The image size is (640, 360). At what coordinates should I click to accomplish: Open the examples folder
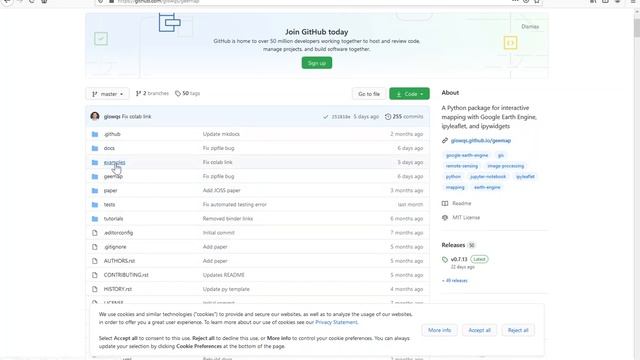(x=114, y=162)
